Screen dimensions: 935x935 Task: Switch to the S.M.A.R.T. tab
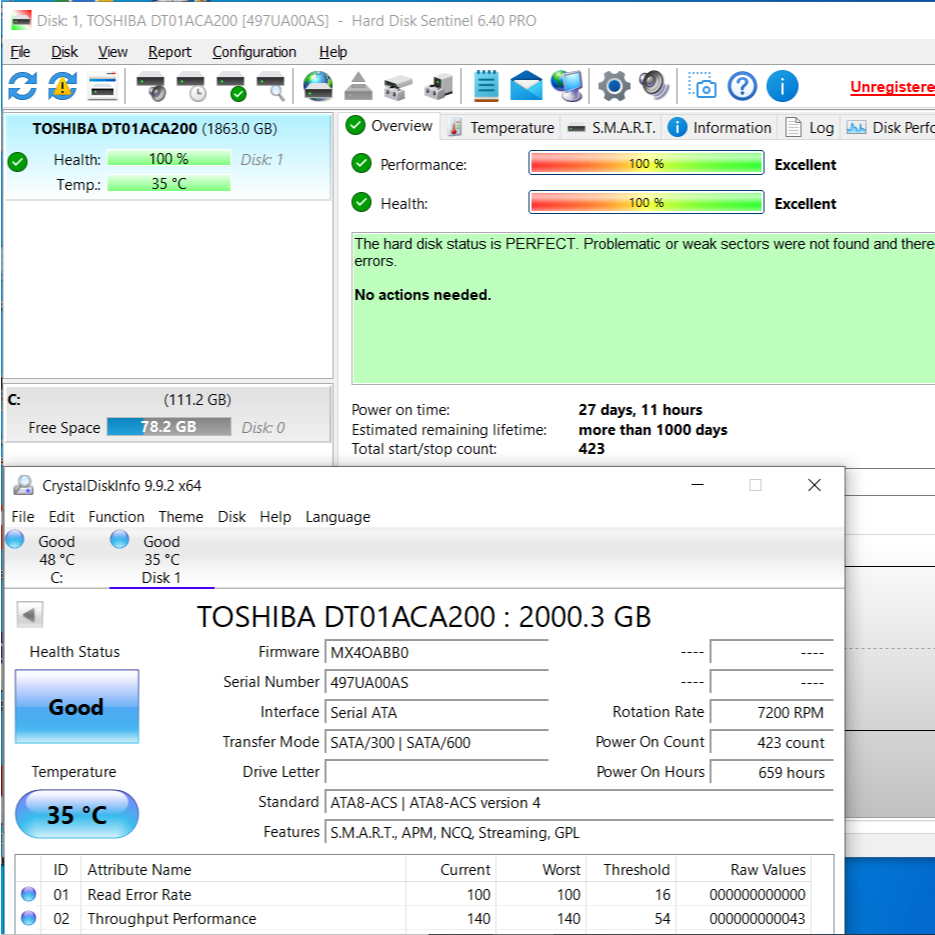(612, 128)
